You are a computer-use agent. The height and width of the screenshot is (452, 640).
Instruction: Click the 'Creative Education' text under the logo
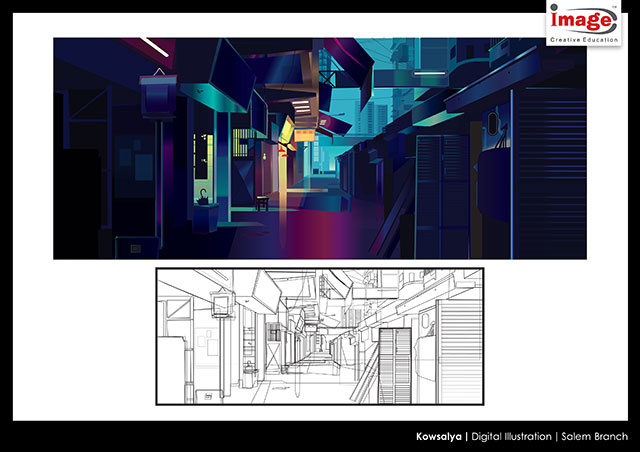tap(584, 40)
